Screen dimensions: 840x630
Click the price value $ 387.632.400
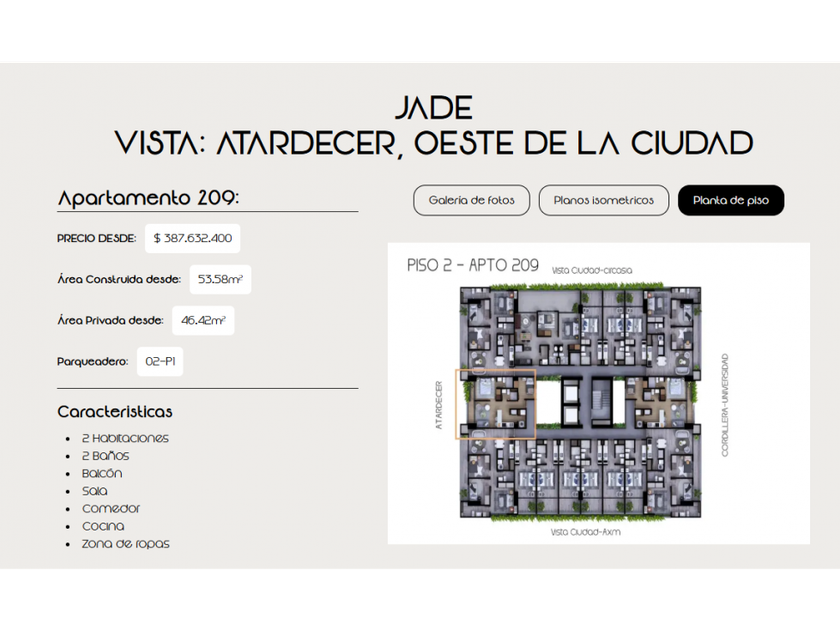[x=192, y=238]
